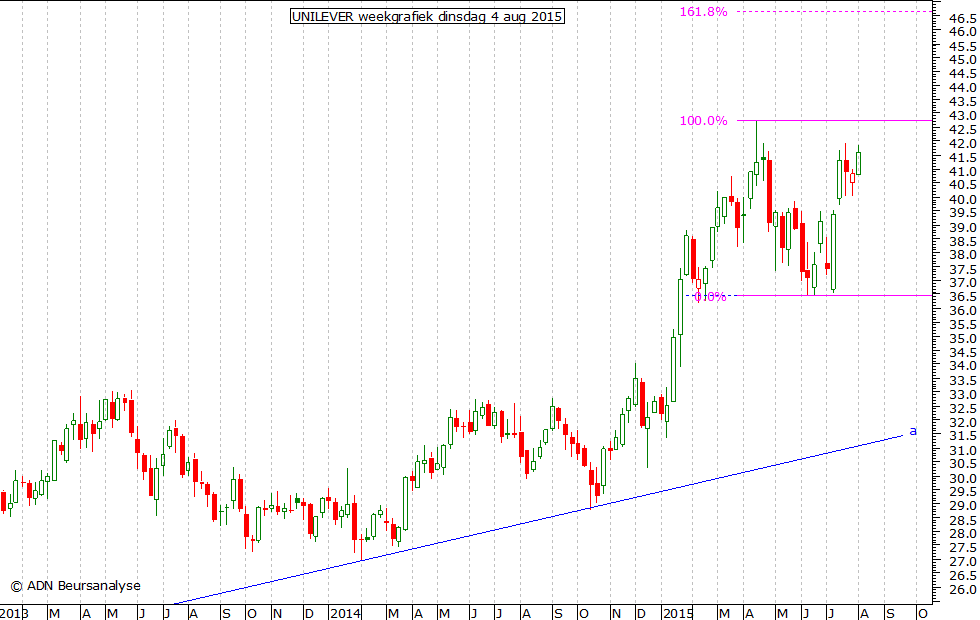Screen dimensions: 980x620
Task: Select the '2015' year label on time axis
Action: pyautogui.click(x=678, y=613)
